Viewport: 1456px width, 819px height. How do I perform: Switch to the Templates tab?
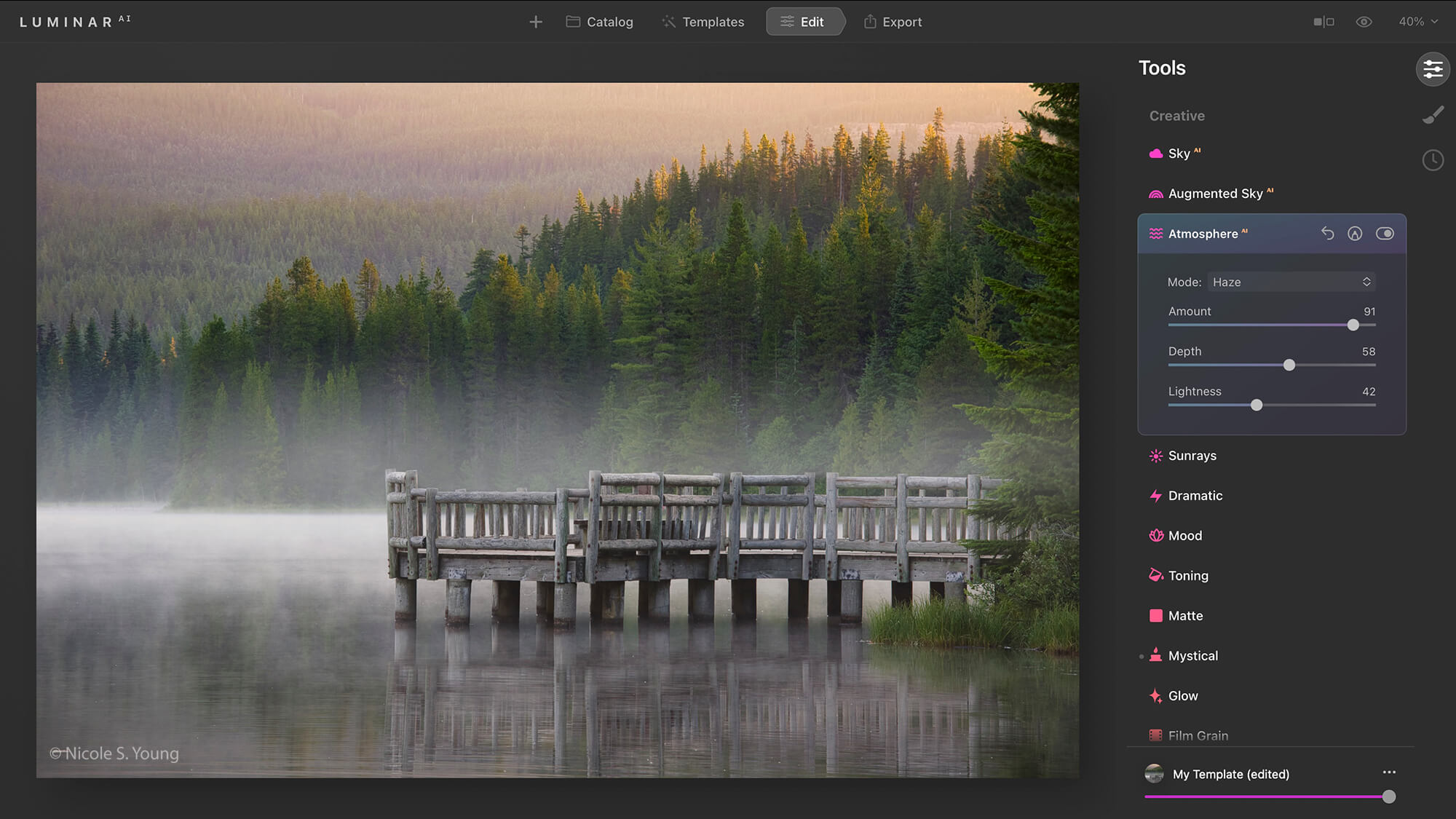(x=703, y=22)
